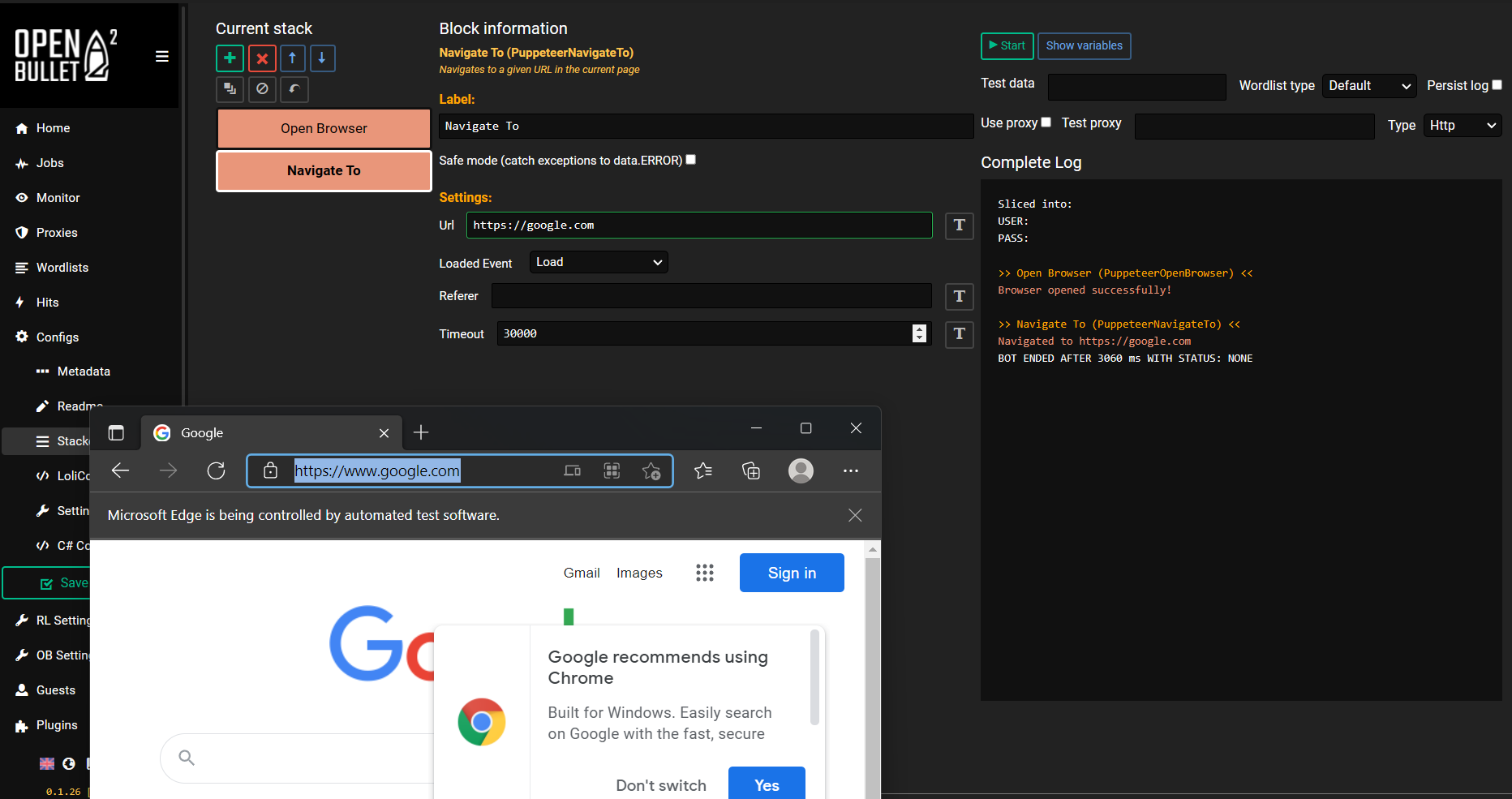Image resolution: width=1512 pixels, height=799 pixels.
Task: Open a new tab in Edge
Action: tap(421, 432)
